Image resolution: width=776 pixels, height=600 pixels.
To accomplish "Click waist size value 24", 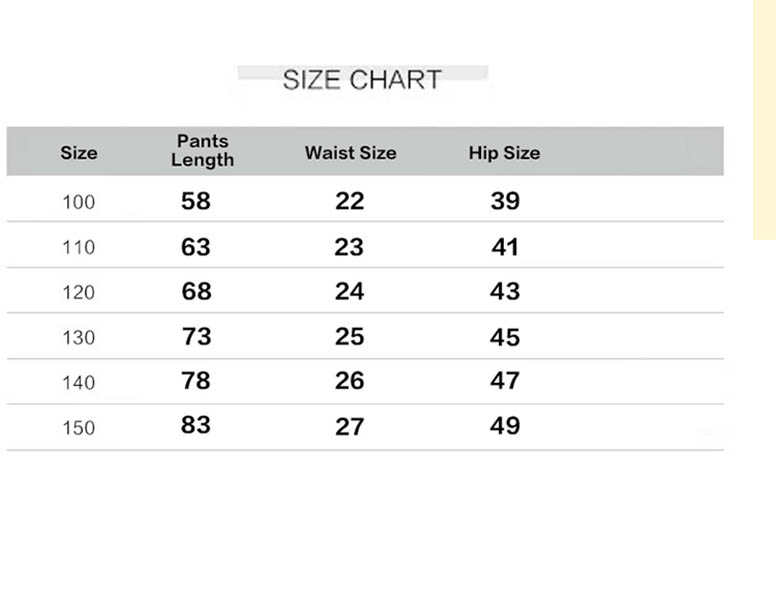I will click(x=350, y=292).
